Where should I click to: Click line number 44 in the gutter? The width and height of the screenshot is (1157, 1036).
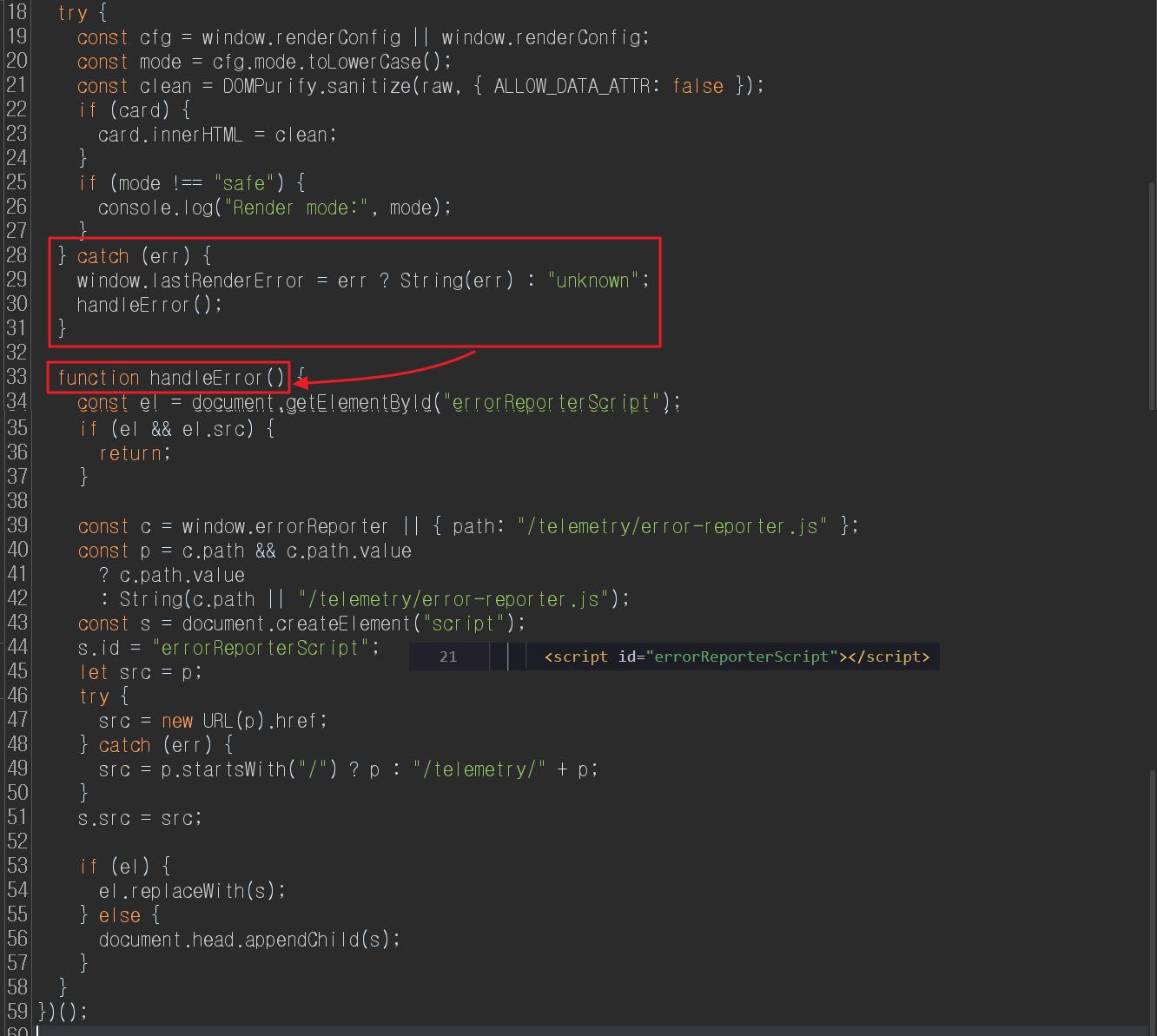pos(17,647)
